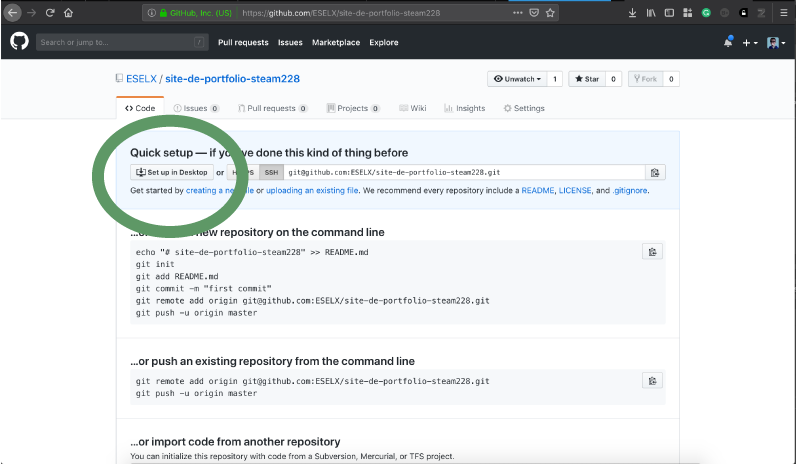Copy the push existing repository commands

point(652,381)
